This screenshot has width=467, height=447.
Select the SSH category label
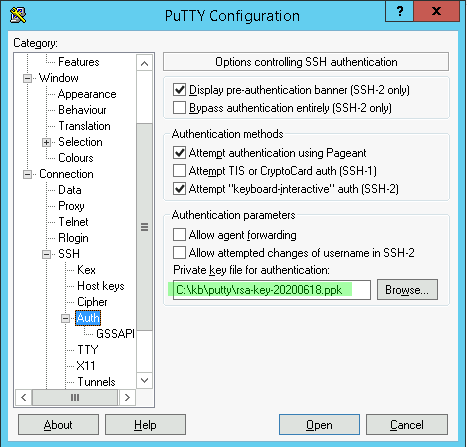point(69,254)
